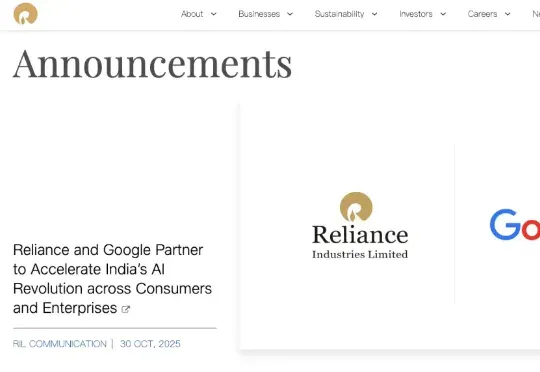Expand the Businesses dropdown chevron
The width and height of the screenshot is (540, 372).
pos(290,14)
